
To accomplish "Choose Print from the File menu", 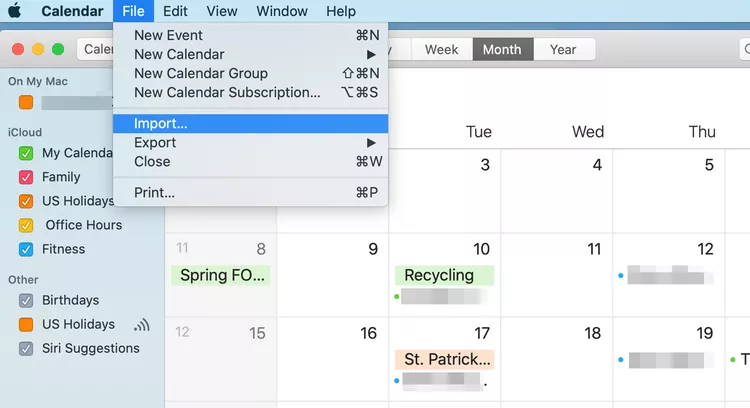I will click(x=155, y=192).
